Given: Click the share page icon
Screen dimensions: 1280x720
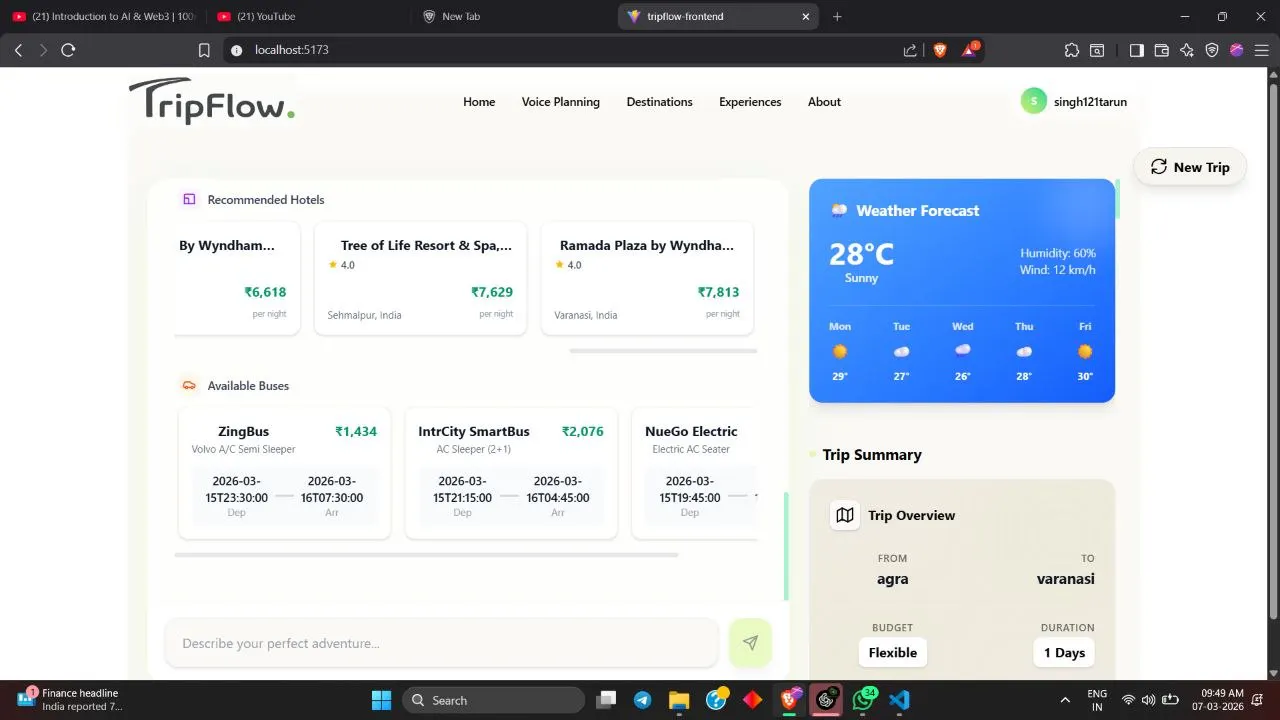Looking at the screenshot, I should 910,50.
